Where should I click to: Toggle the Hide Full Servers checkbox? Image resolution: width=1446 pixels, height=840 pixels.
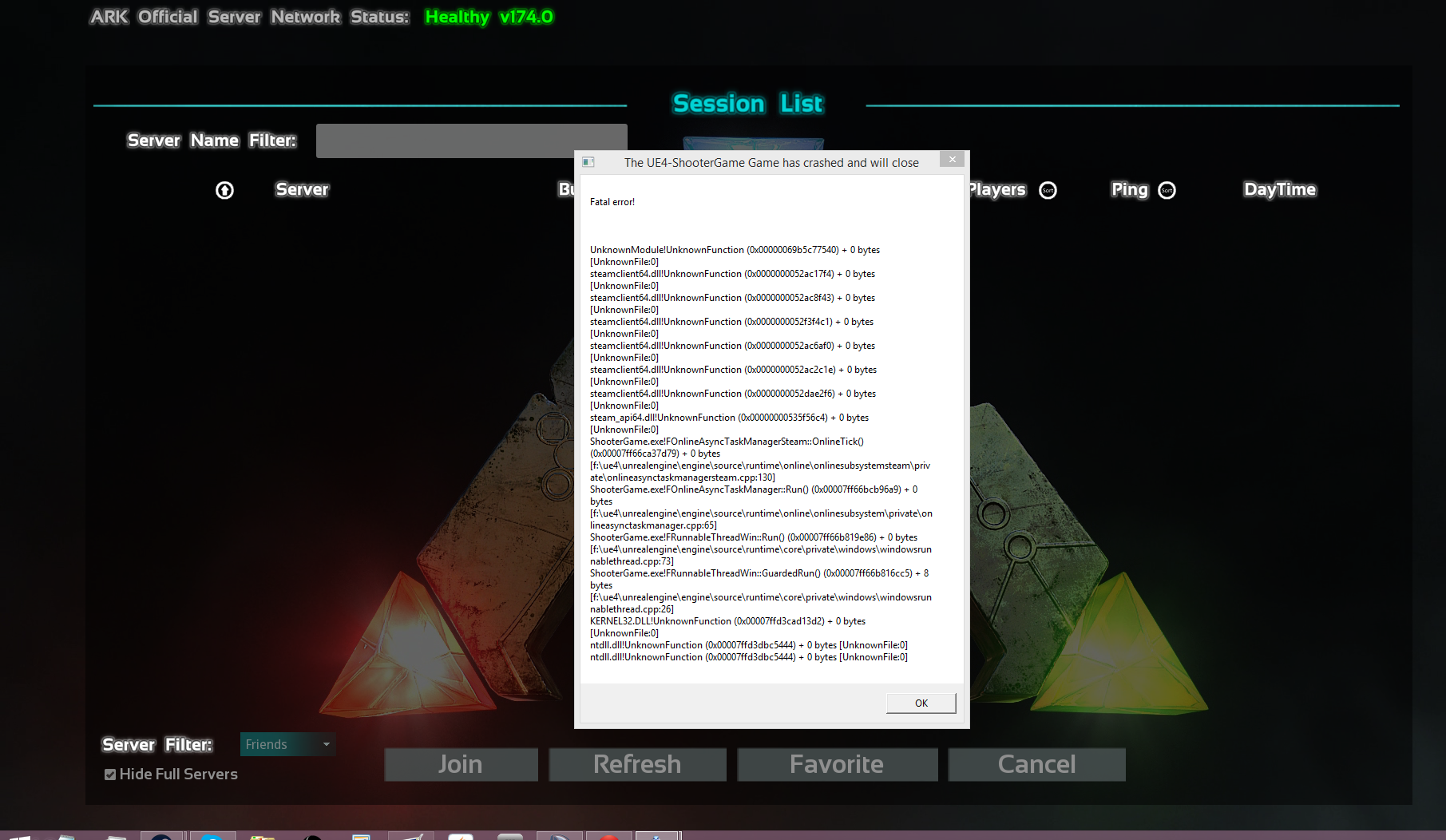[x=109, y=774]
